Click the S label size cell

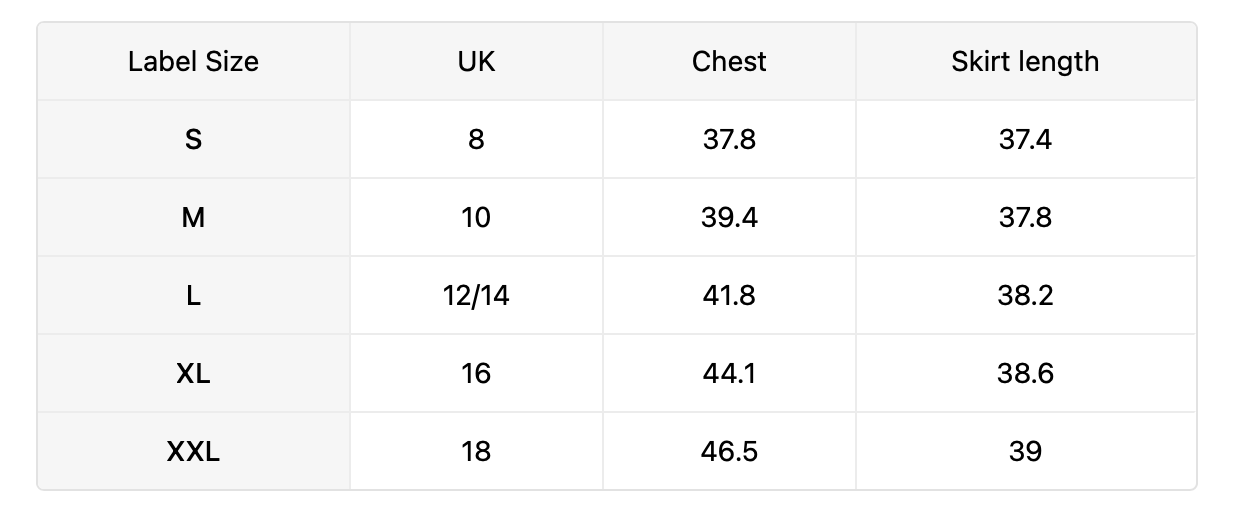tap(193, 139)
